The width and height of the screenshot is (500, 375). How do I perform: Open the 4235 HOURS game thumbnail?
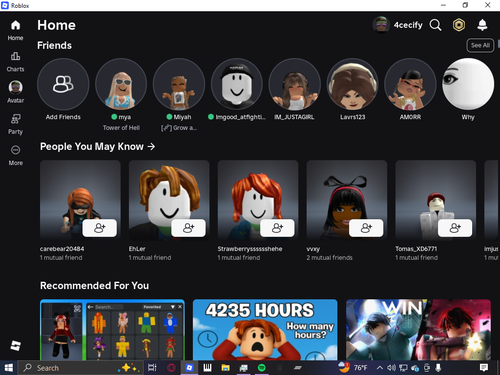[265, 330]
